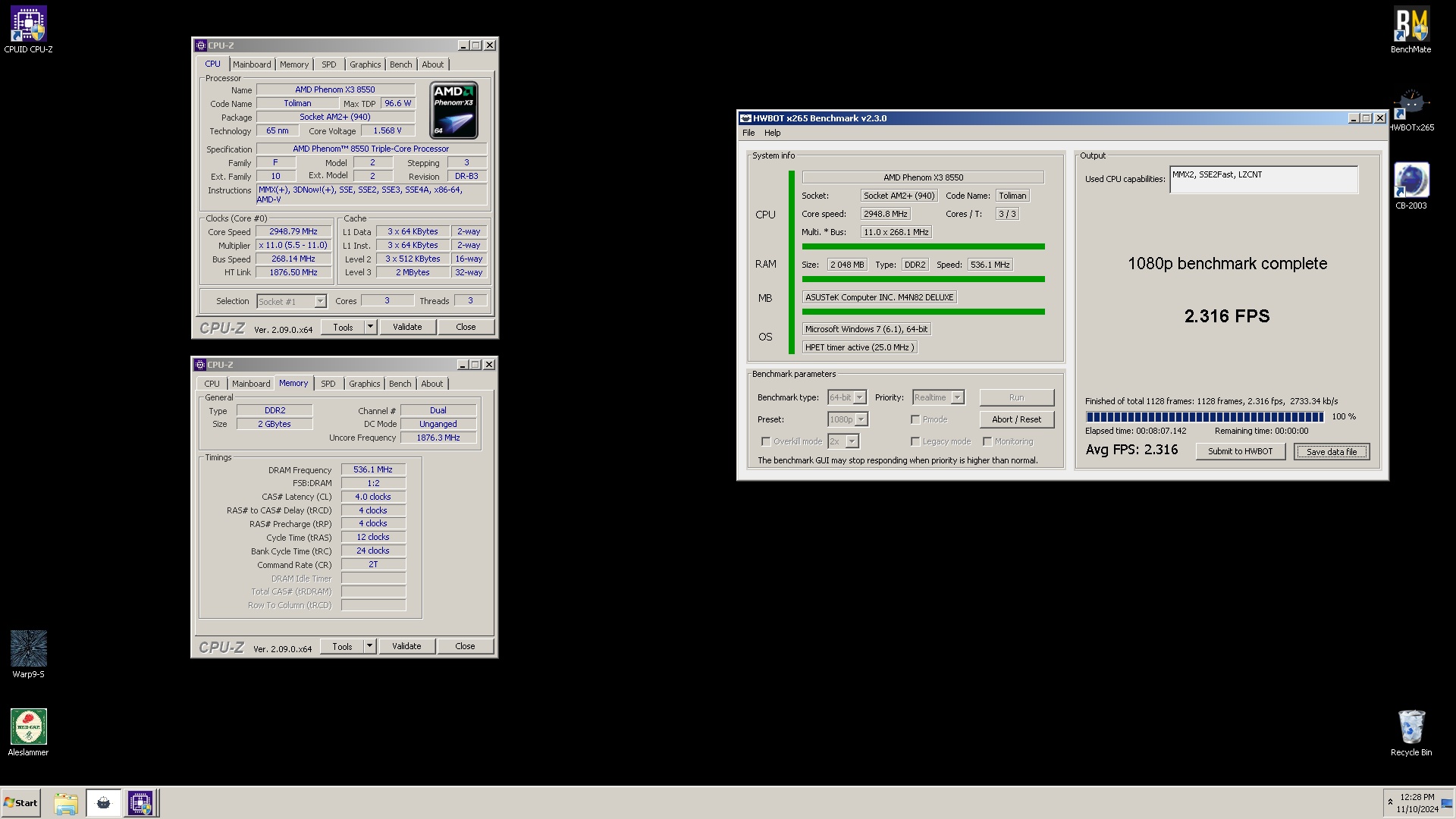Image resolution: width=1456 pixels, height=819 pixels.
Task: Open the File menu in HWBOT x265
Action: point(748,133)
